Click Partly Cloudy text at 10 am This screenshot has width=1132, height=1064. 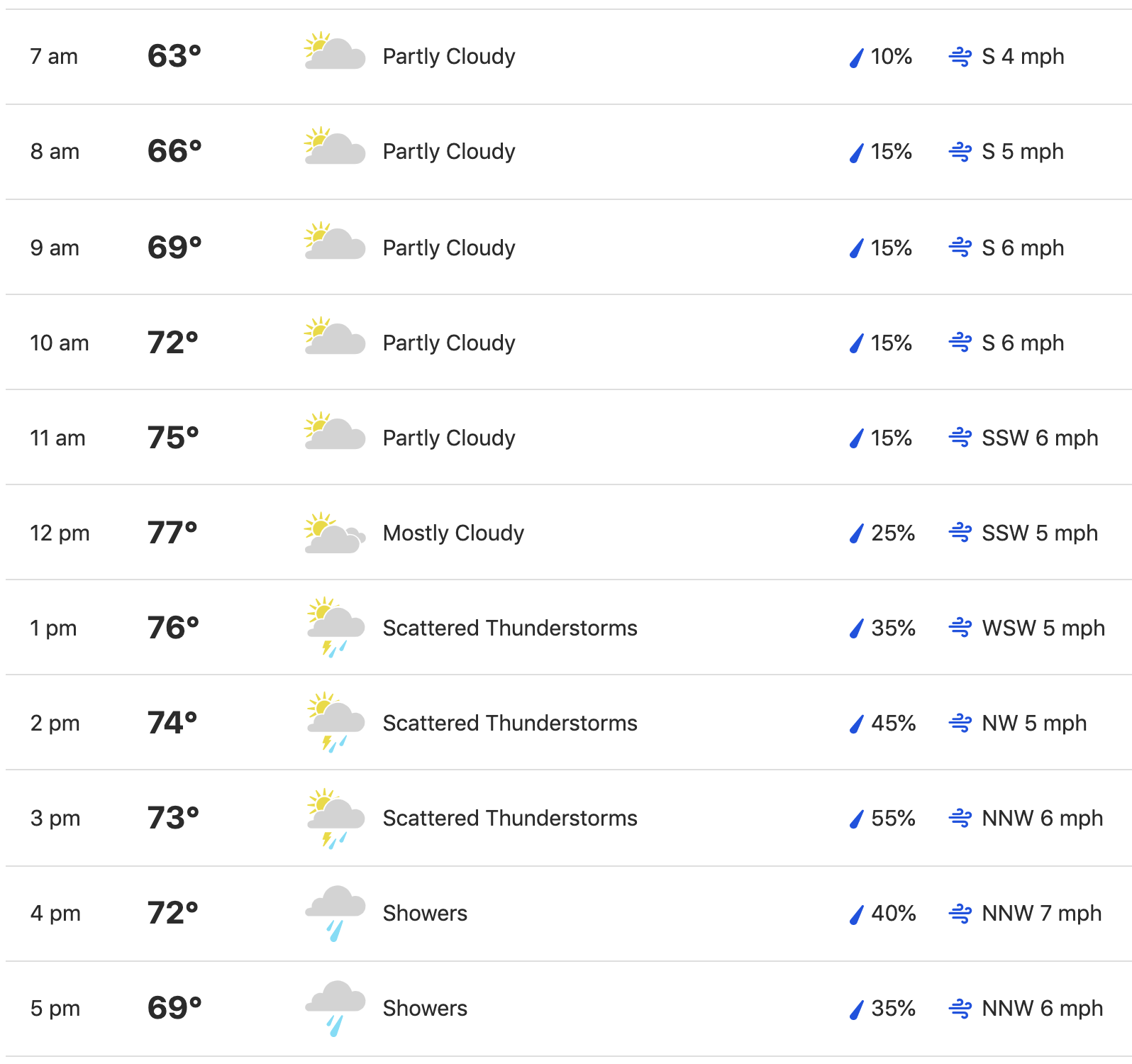[449, 343]
